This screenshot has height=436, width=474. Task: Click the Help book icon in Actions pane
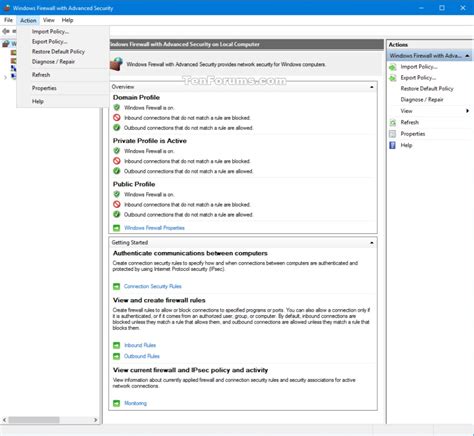[x=393, y=145]
